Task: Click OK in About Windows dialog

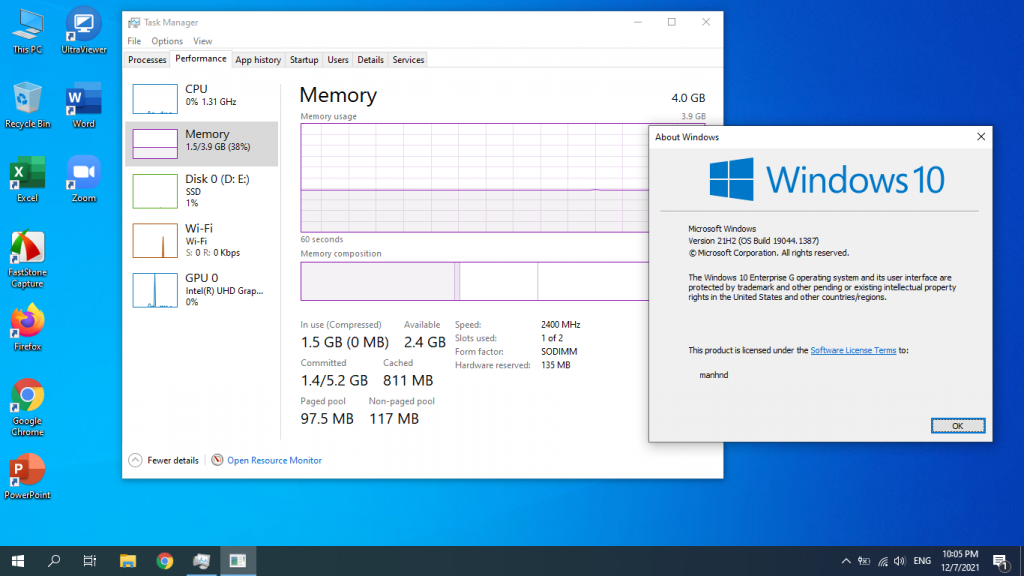Action: coord(957,426)
